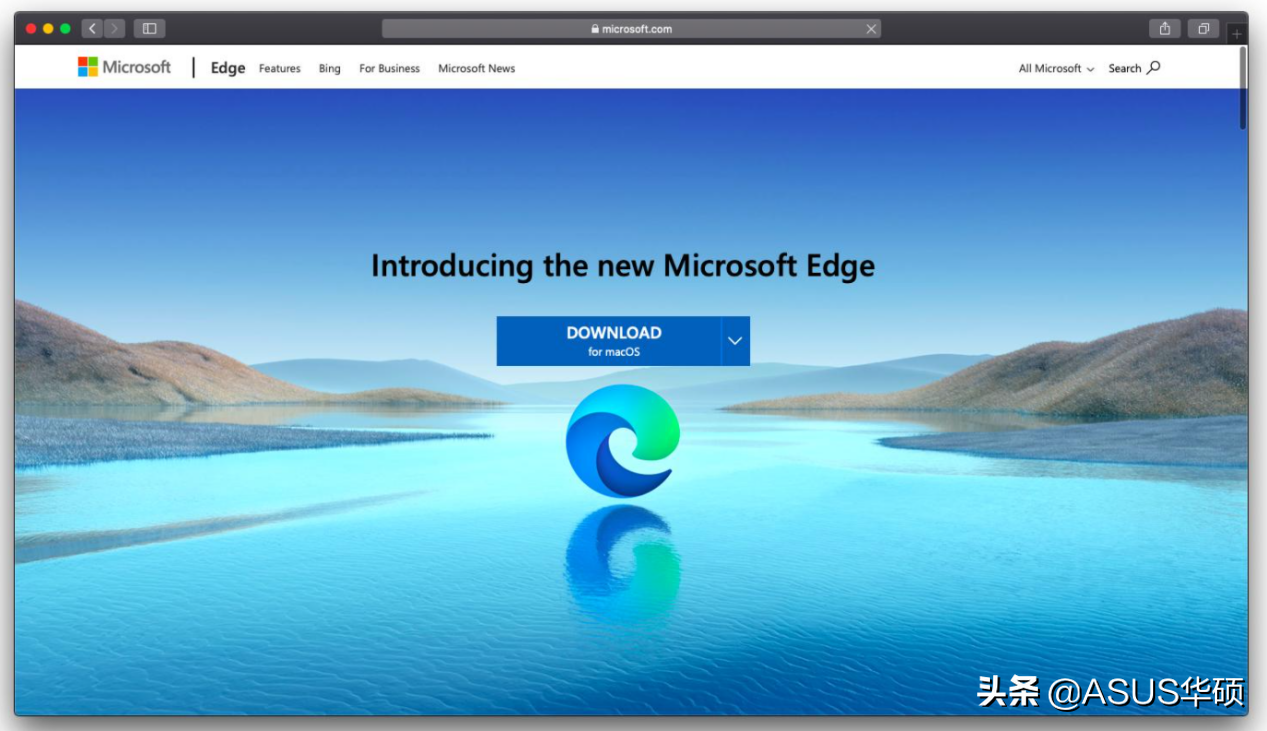The width and height of the screenshot is (1267, 731).
Task: Click the page vertical scrollbar
Action: (x=1243, y=90)
